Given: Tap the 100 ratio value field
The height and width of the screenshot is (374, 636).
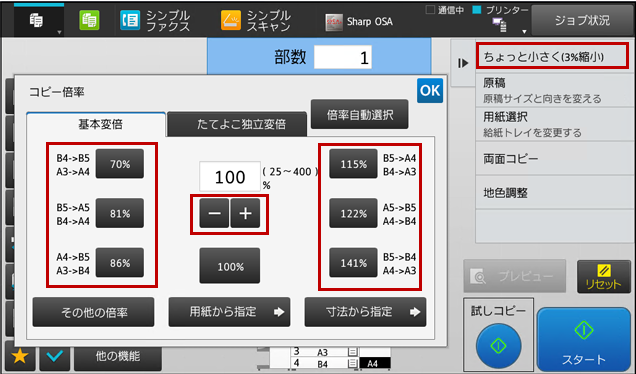Looking at the screenshot, I should tap(230, 177).
